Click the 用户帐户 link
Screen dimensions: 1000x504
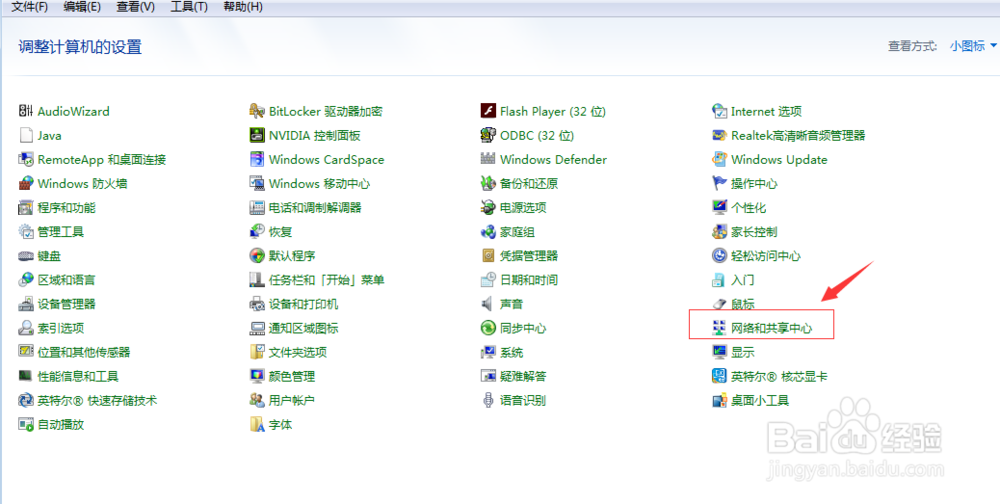click(x=292, y=401)
